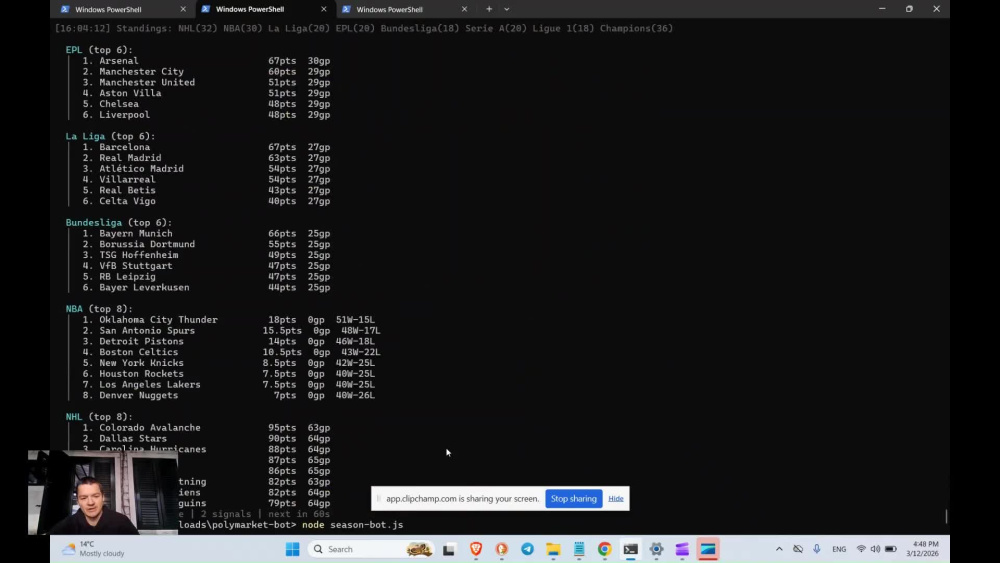Click the app.clipchamp.com sharing message text
Image resolution: width=1000 pixels, height=563 pixels.
click(x=462, y=499)
